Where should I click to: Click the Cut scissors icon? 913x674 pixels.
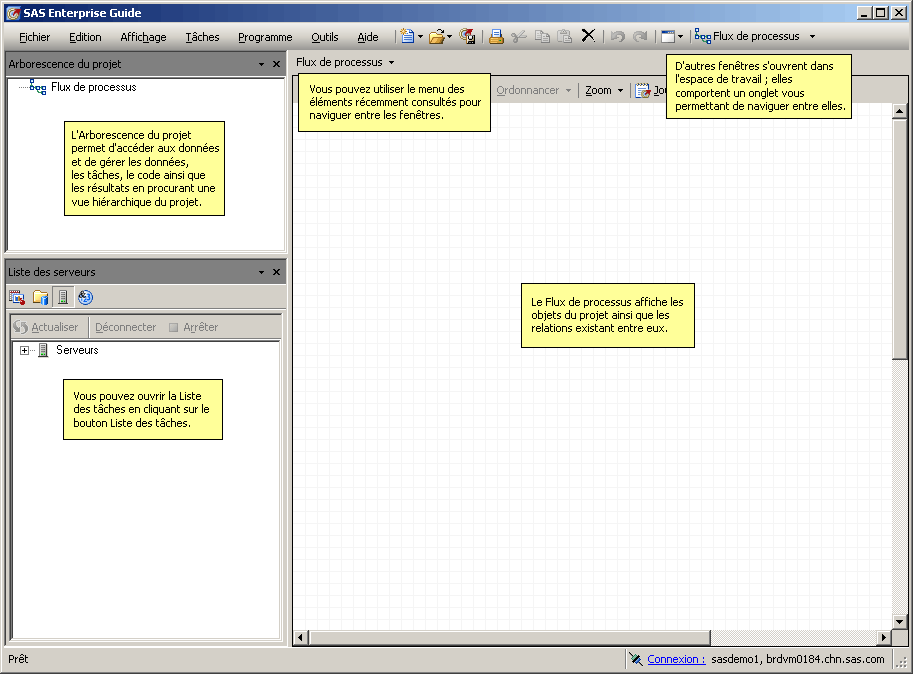tap(518, 37)
